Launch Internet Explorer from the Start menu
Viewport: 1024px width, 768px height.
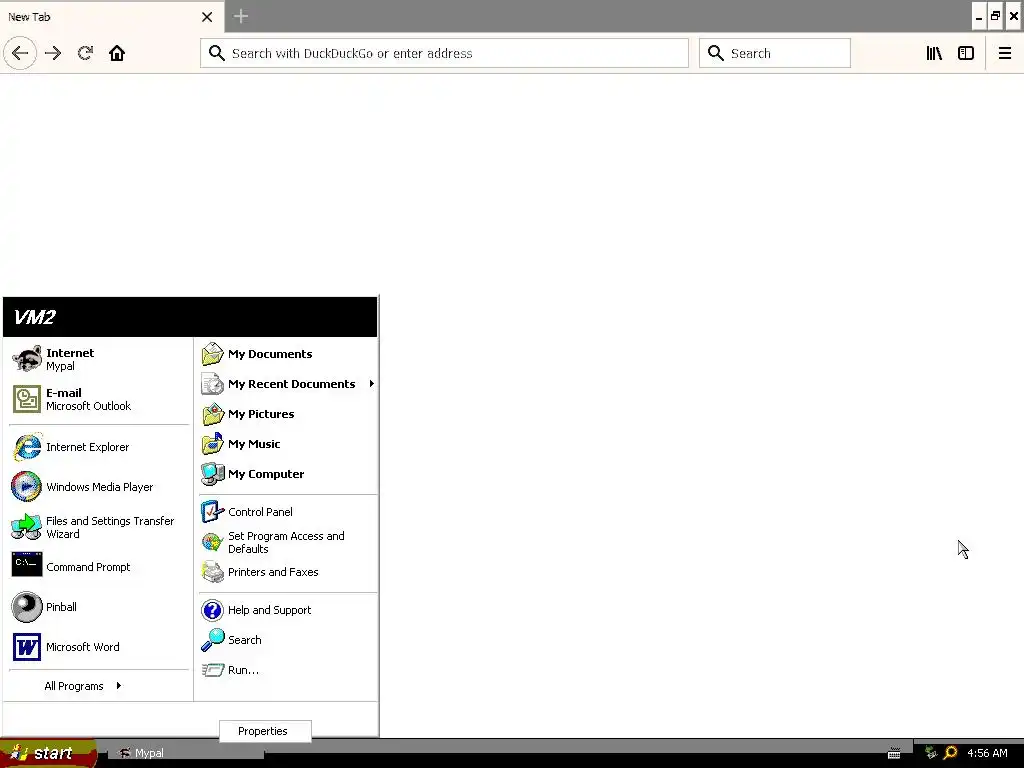coord(99,447)
